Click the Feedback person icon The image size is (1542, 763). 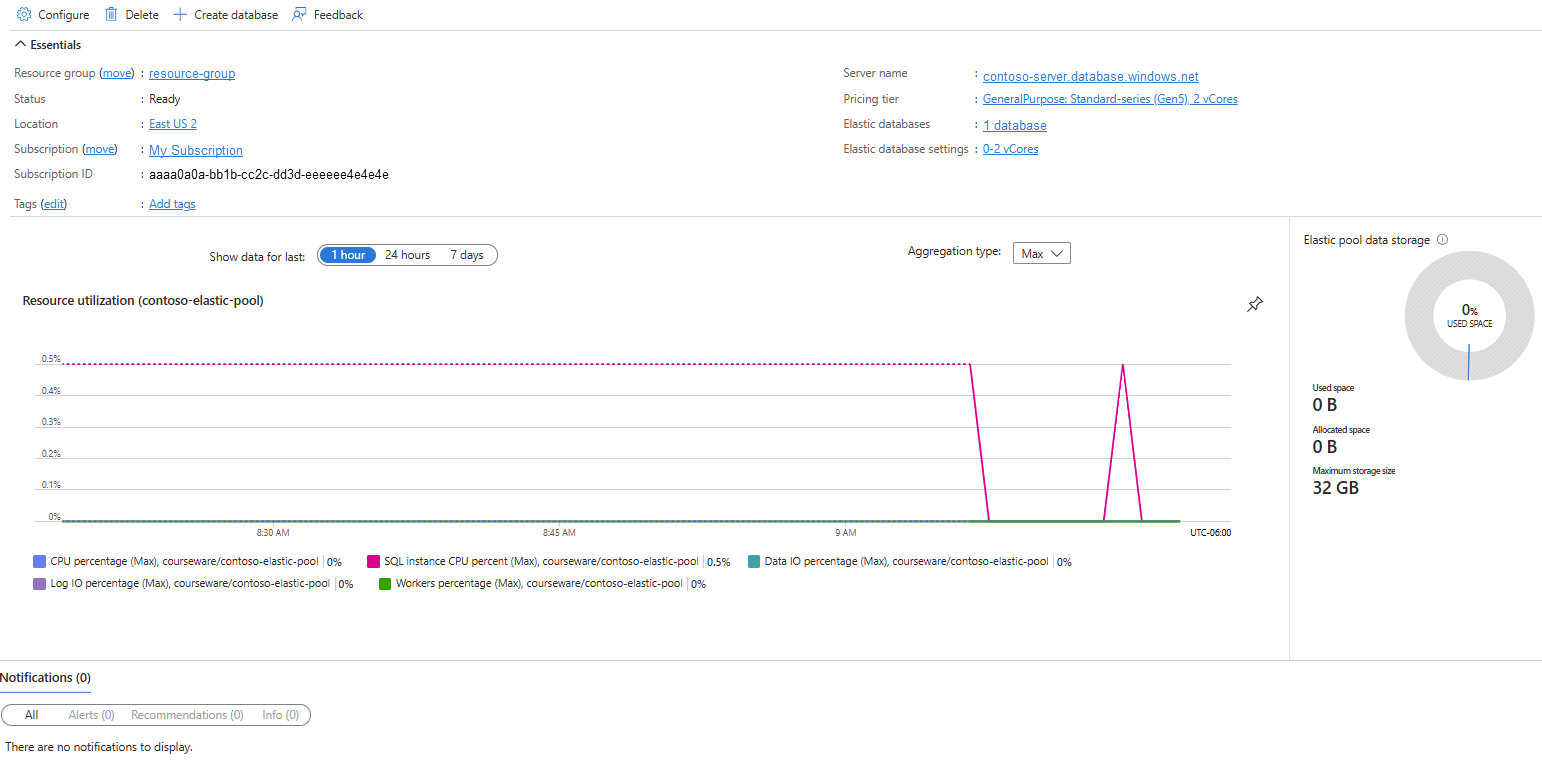[299, 15]
